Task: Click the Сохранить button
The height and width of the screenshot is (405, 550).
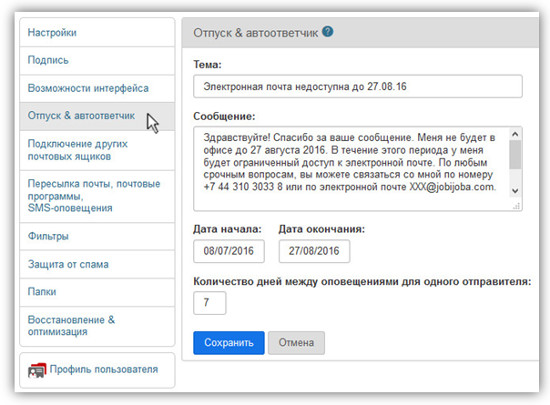Action: pos(229,343)
